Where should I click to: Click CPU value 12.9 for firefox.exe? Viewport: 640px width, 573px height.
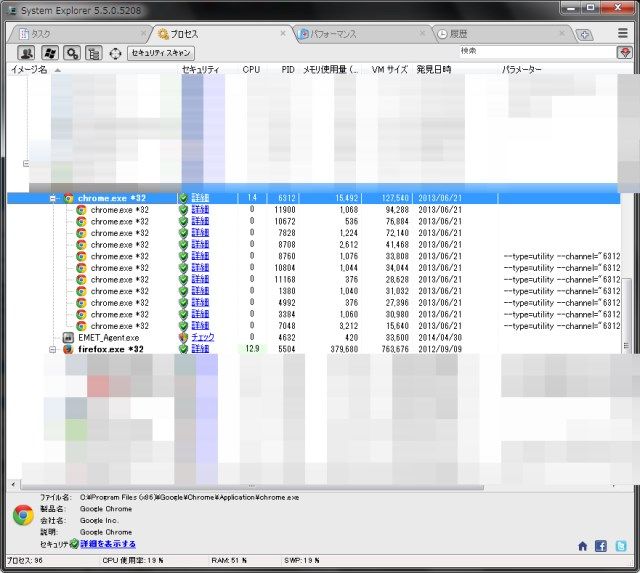coord(252,349)
